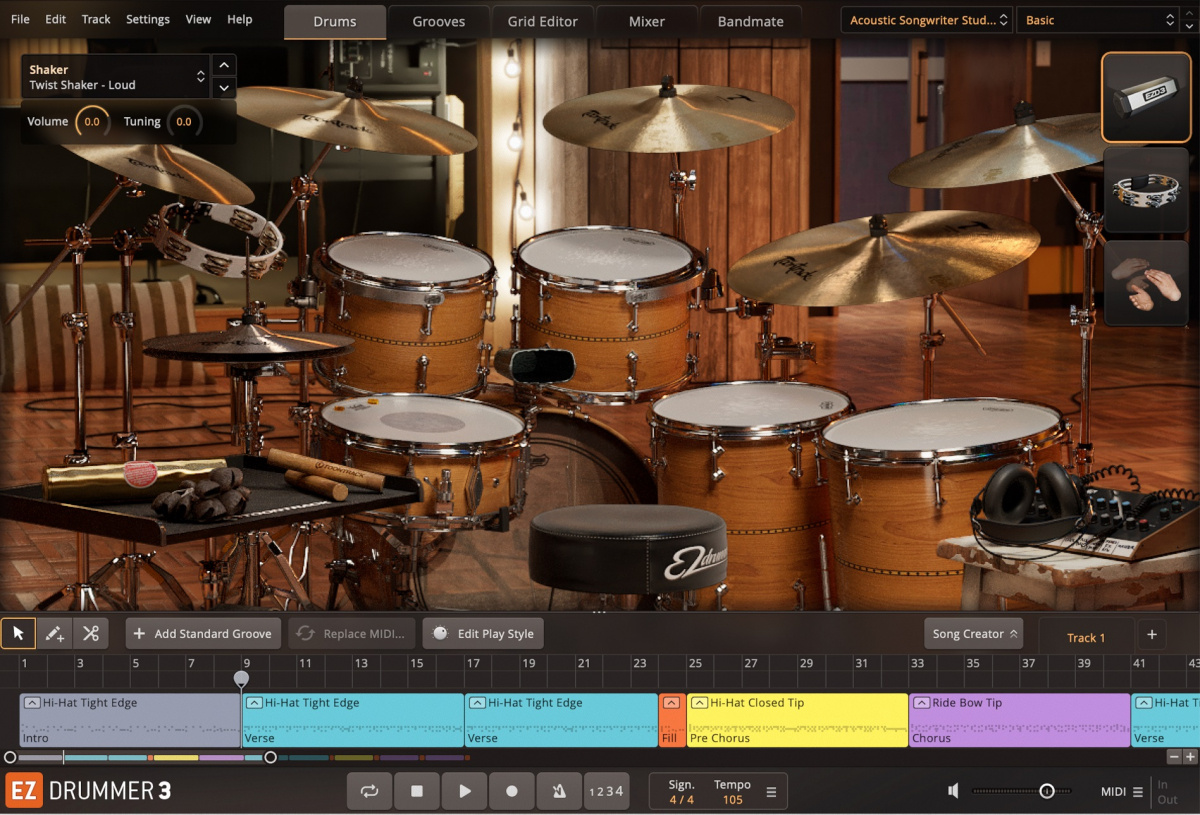Select the shaker percussion thumbnail
The height and width of the screenshot is (815, 1200).
click(x=1146, y=96)
